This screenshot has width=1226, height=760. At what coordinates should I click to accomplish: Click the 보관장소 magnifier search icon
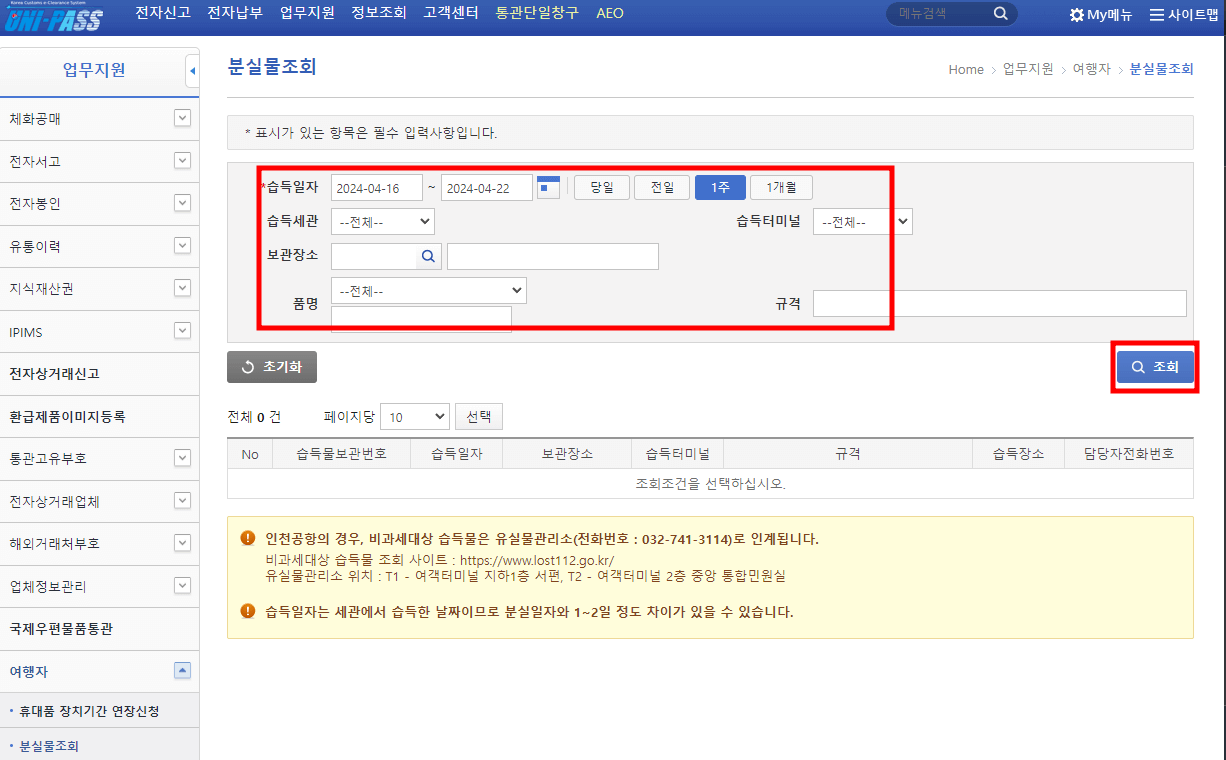(x=428, y=256)
